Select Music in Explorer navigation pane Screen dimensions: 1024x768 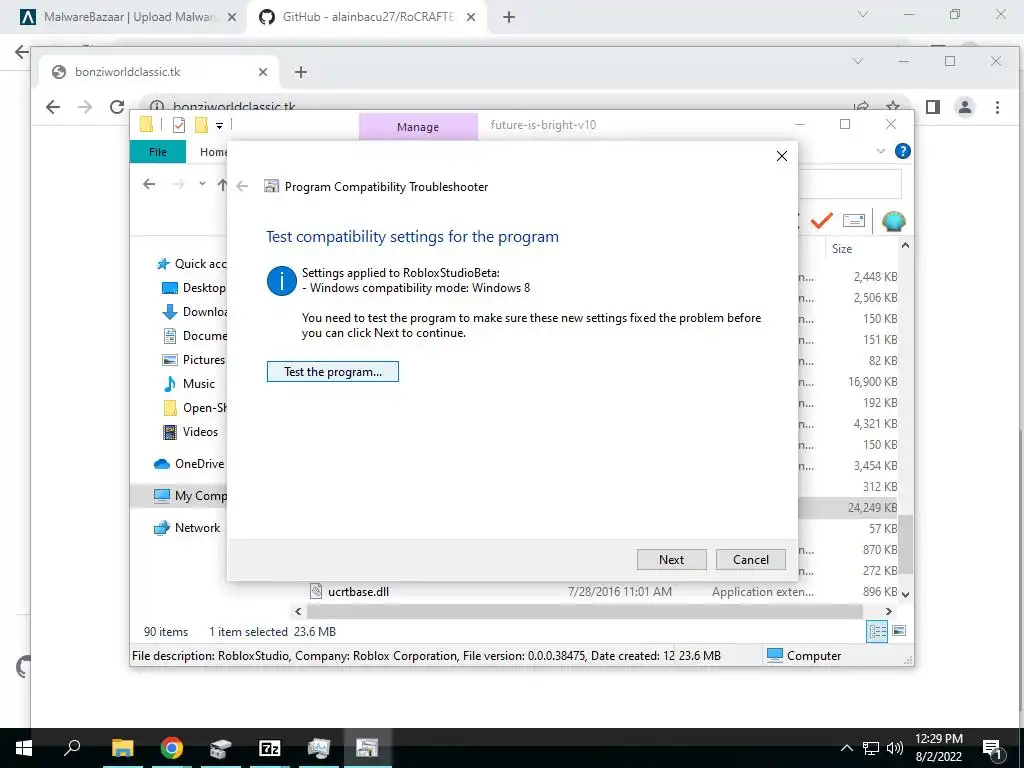click(x=188, y=384)
